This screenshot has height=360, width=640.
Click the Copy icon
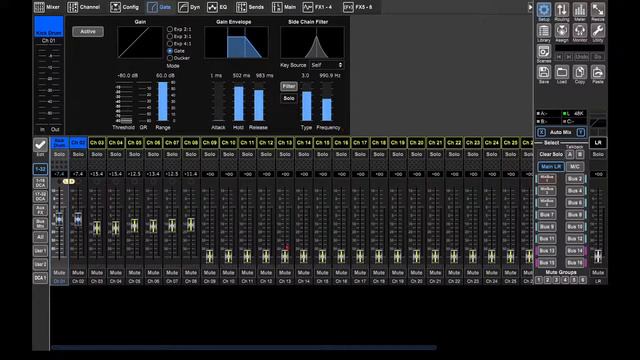(x=580, y=73)
